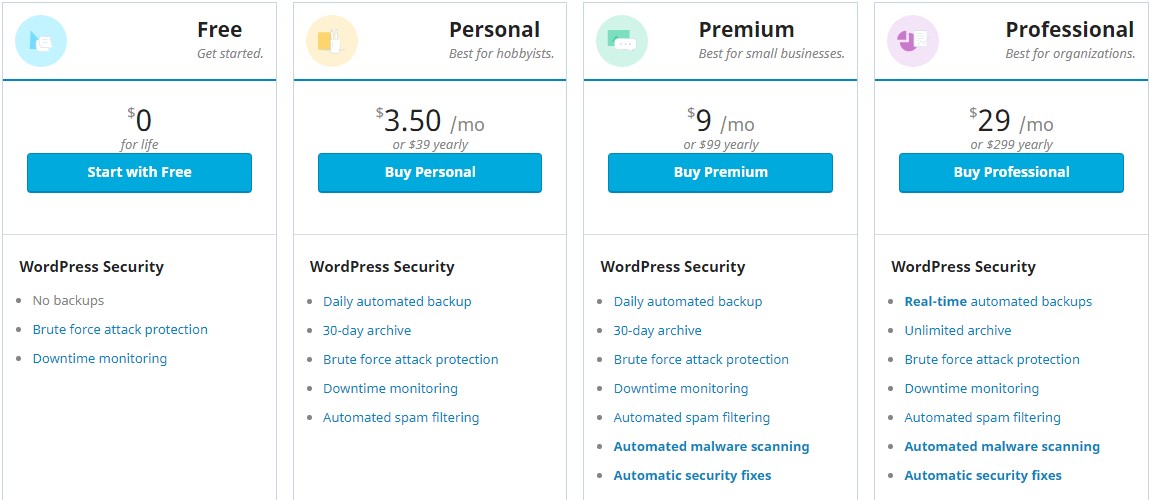Open Brute force attack protection under Free
The height and width of the screenshot is (500, 1150).
[x=120, y=330]
